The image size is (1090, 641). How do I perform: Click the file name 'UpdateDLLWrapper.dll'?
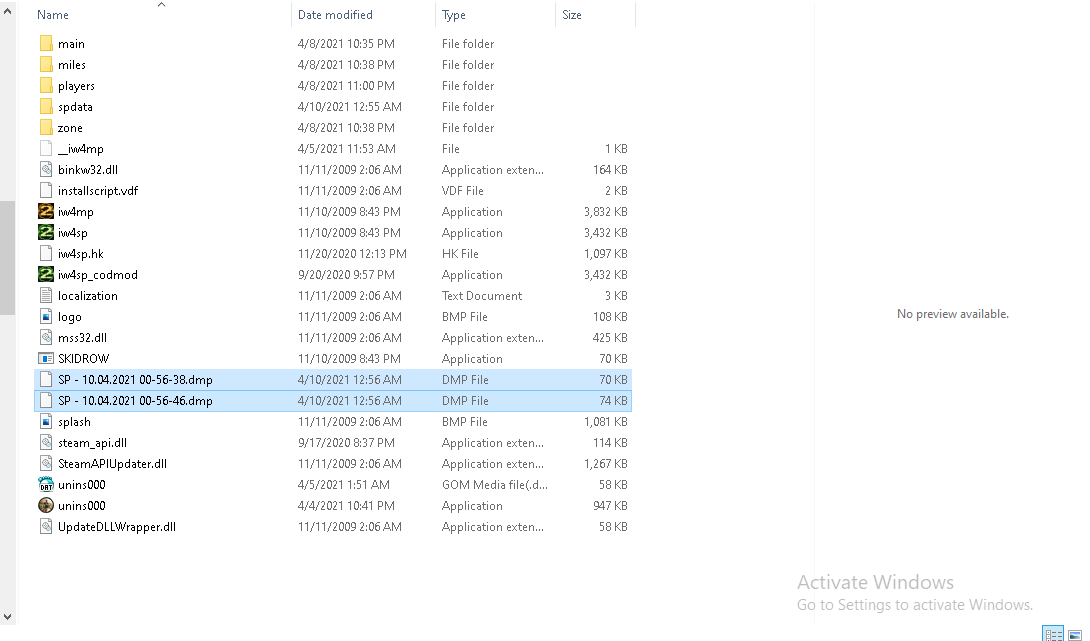pos(117,527)
